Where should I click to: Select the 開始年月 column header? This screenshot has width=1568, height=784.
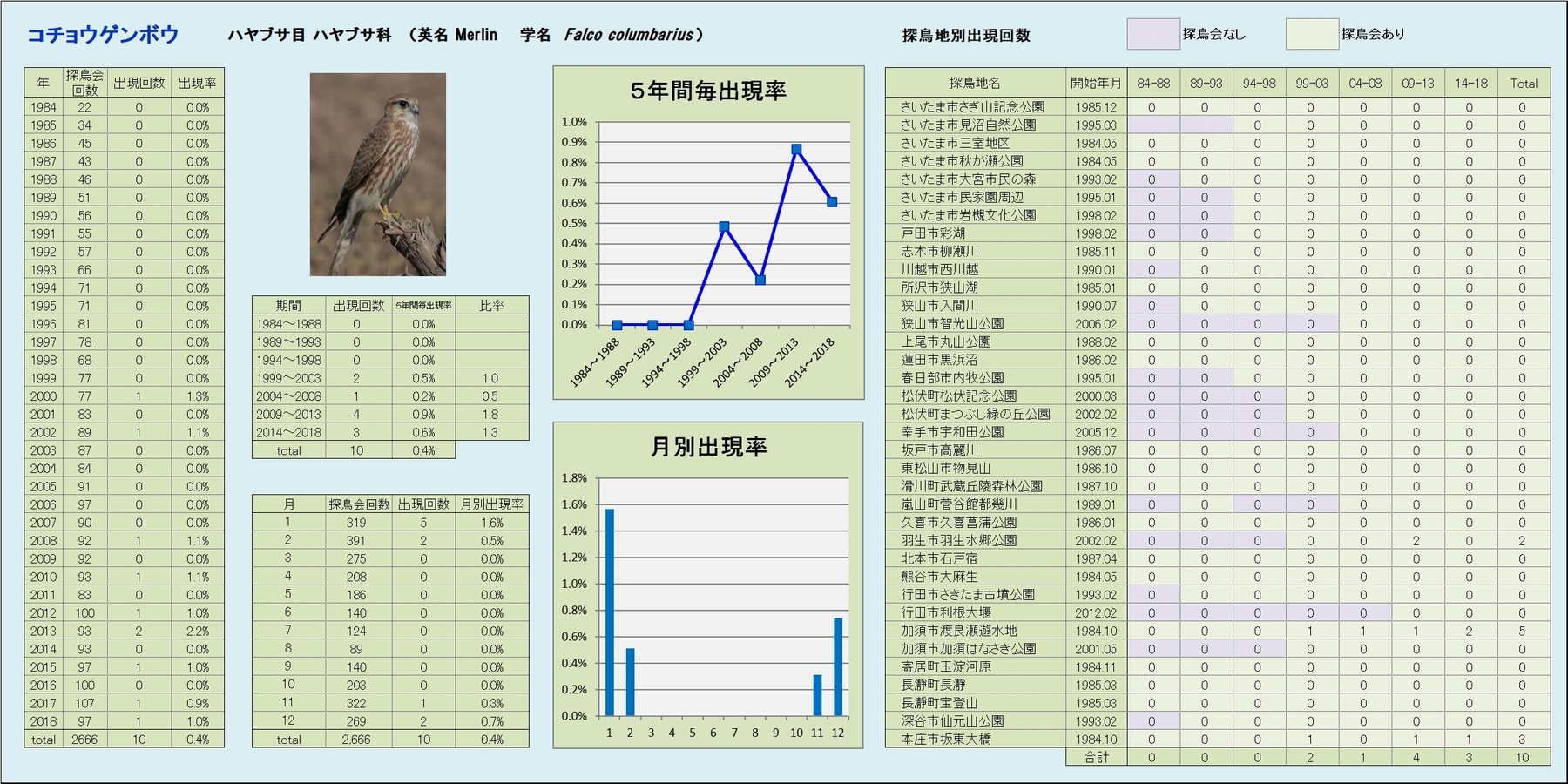[x=1096, y=84]
